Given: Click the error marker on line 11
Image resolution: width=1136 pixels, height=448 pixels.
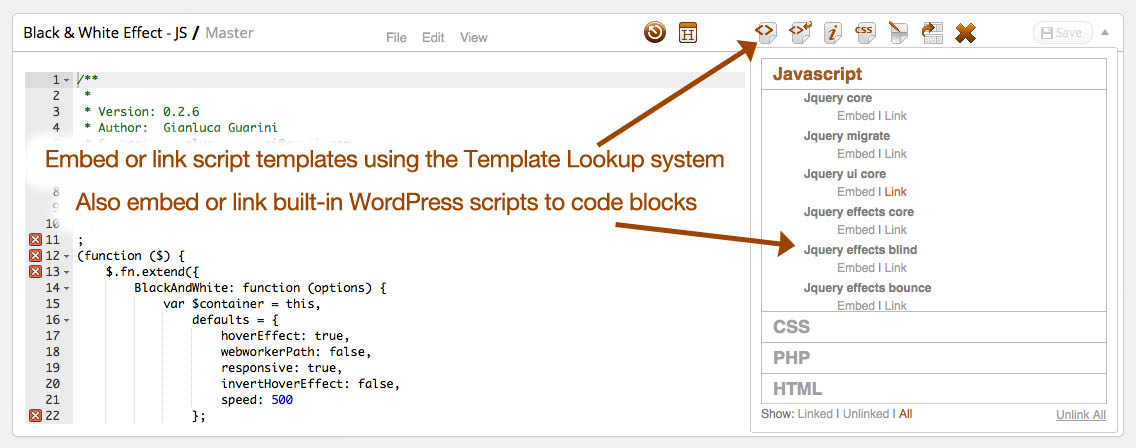Looking at the screenshot, I should [36, 240].
